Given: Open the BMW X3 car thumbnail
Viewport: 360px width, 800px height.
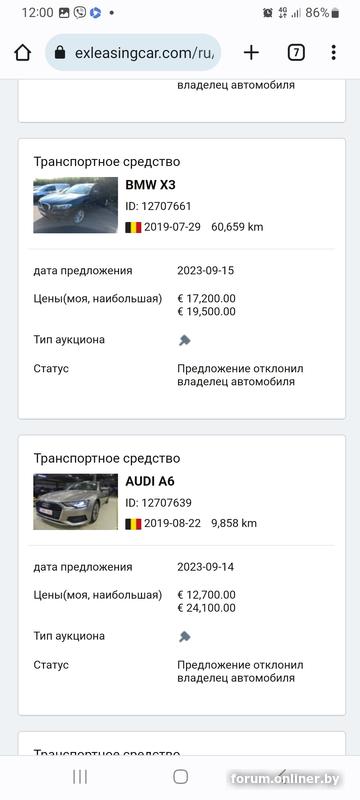Looking at the screenshot, I should pos(75,205).
